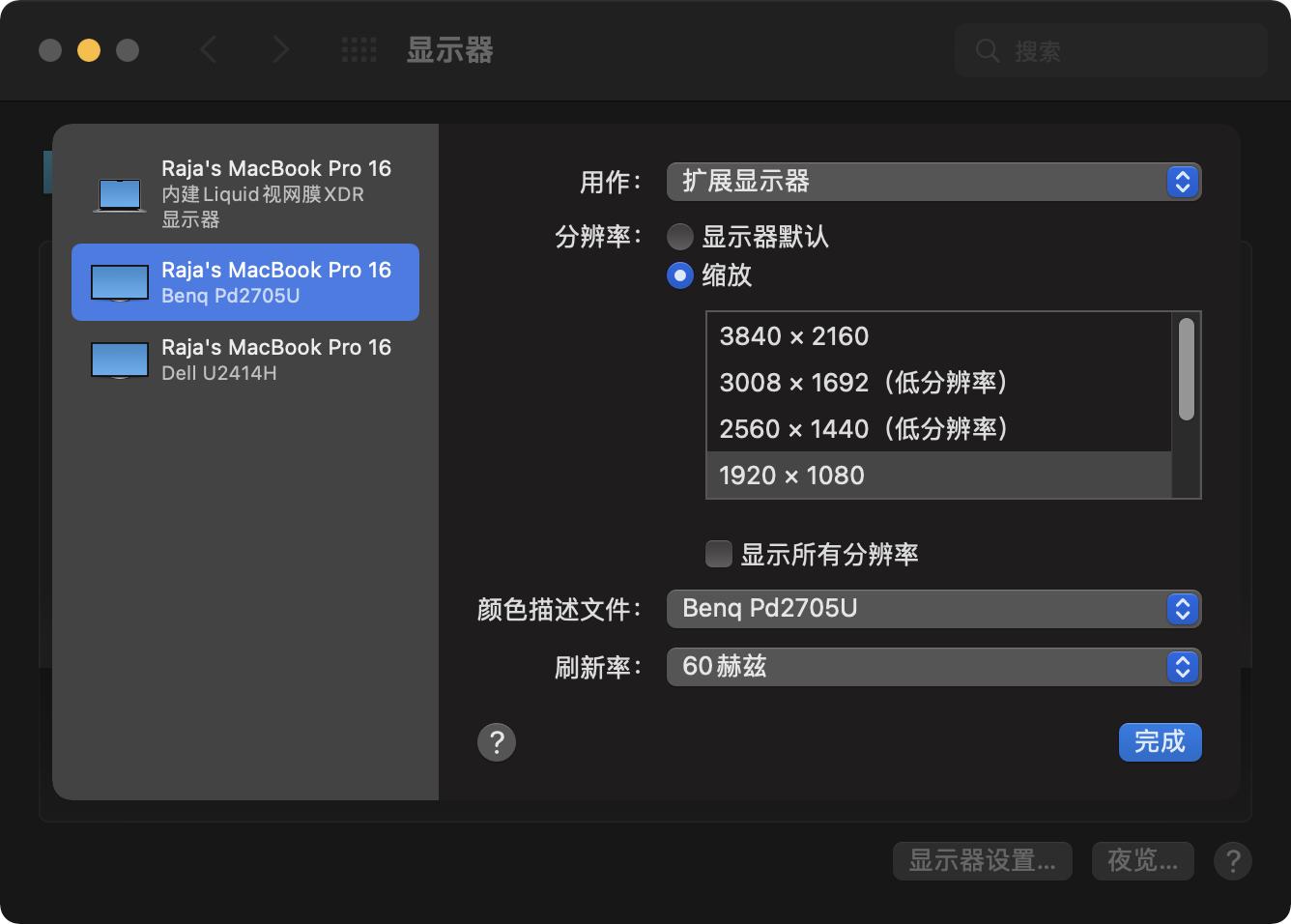Viewport: 1291px width, 924px height.
Task: Select the 3840 × 2160 resolution
Action: pyautogui.click(x=794, y=335)
